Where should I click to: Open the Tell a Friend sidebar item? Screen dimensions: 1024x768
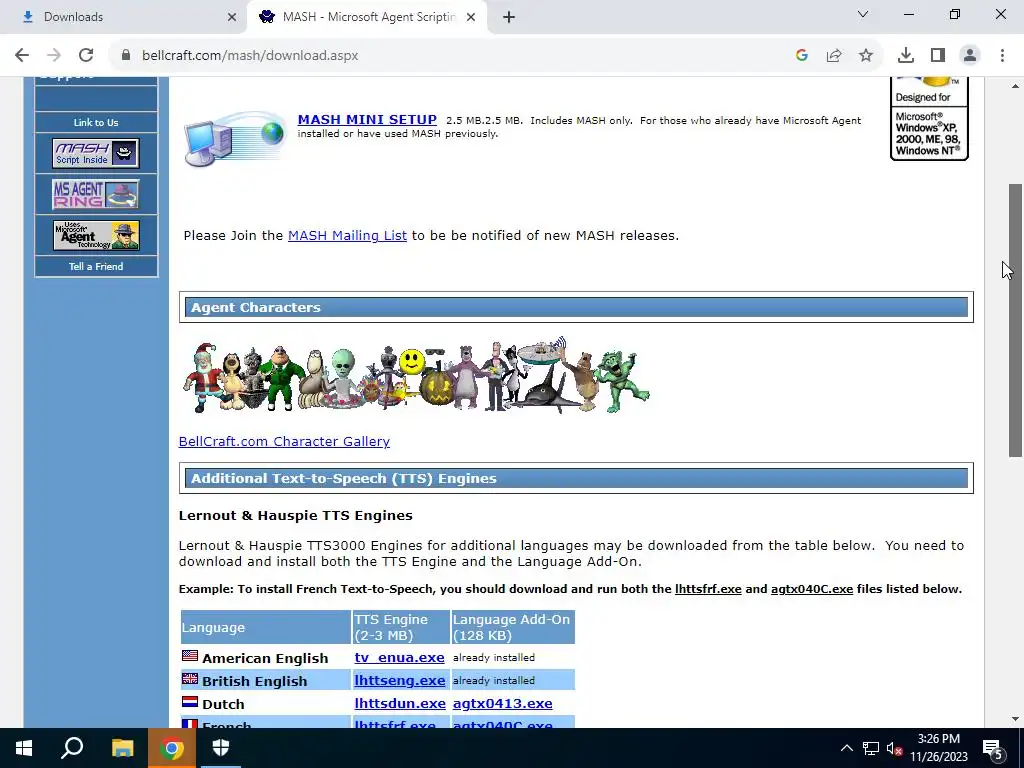tap(96, 266)
